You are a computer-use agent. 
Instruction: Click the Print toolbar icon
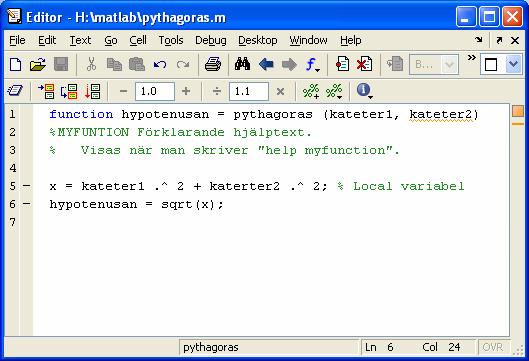click(213, 64)
